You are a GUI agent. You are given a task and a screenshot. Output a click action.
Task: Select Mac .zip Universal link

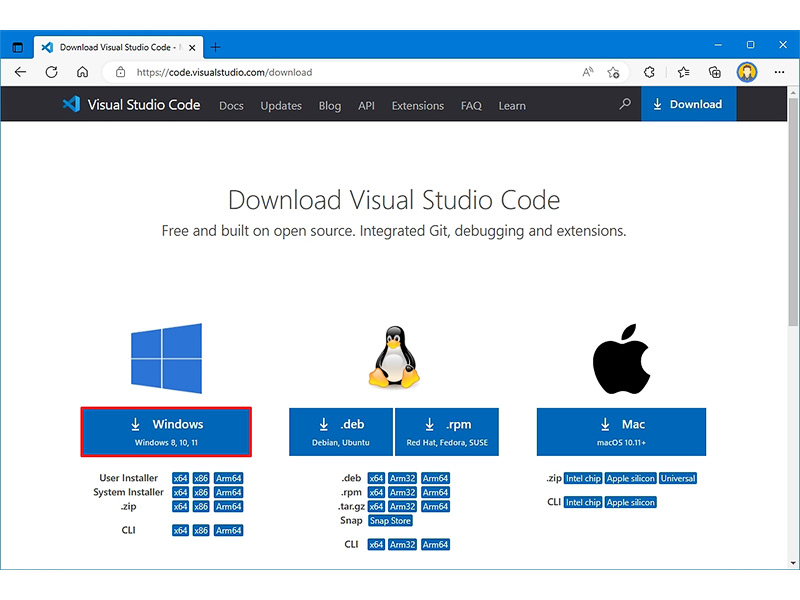tap(678, 478)
